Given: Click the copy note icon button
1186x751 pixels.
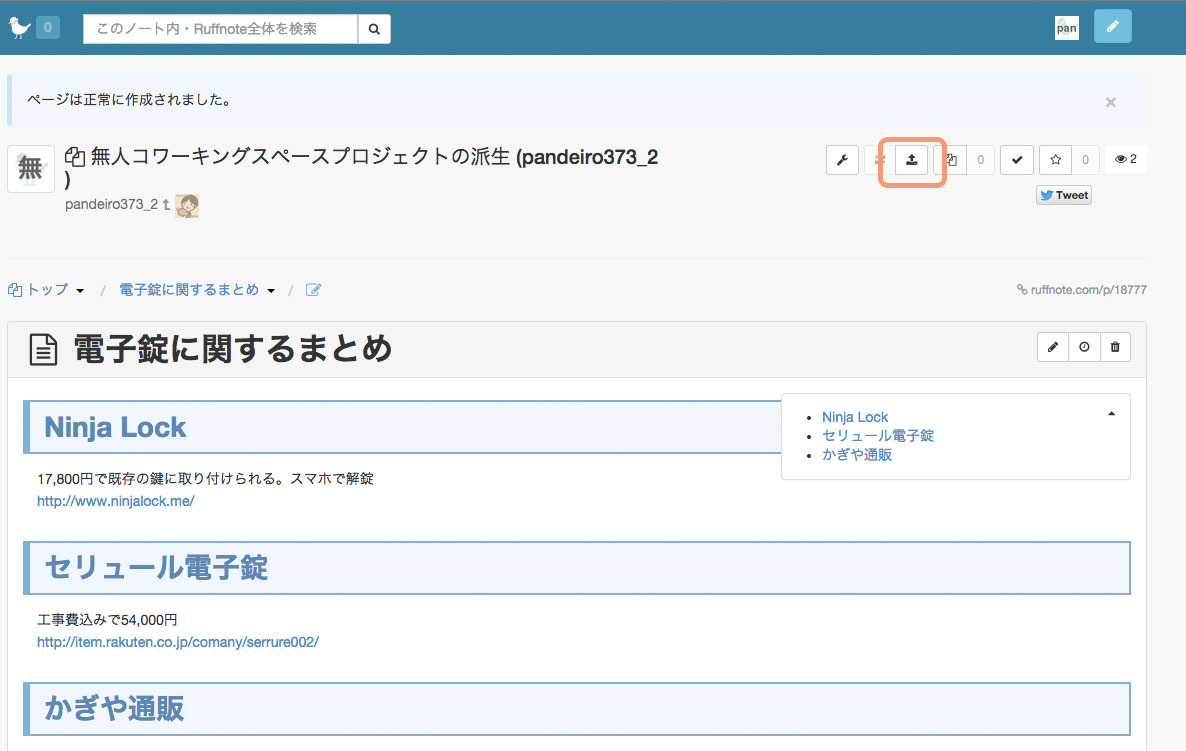Looking at the screenshot, I should [952, 160].
